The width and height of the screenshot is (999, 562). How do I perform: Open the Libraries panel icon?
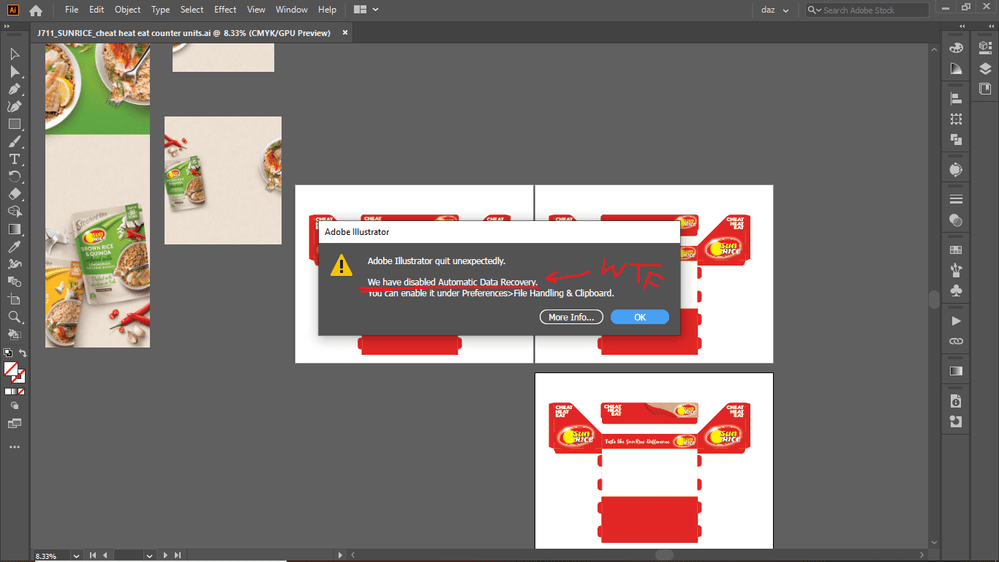985,89
